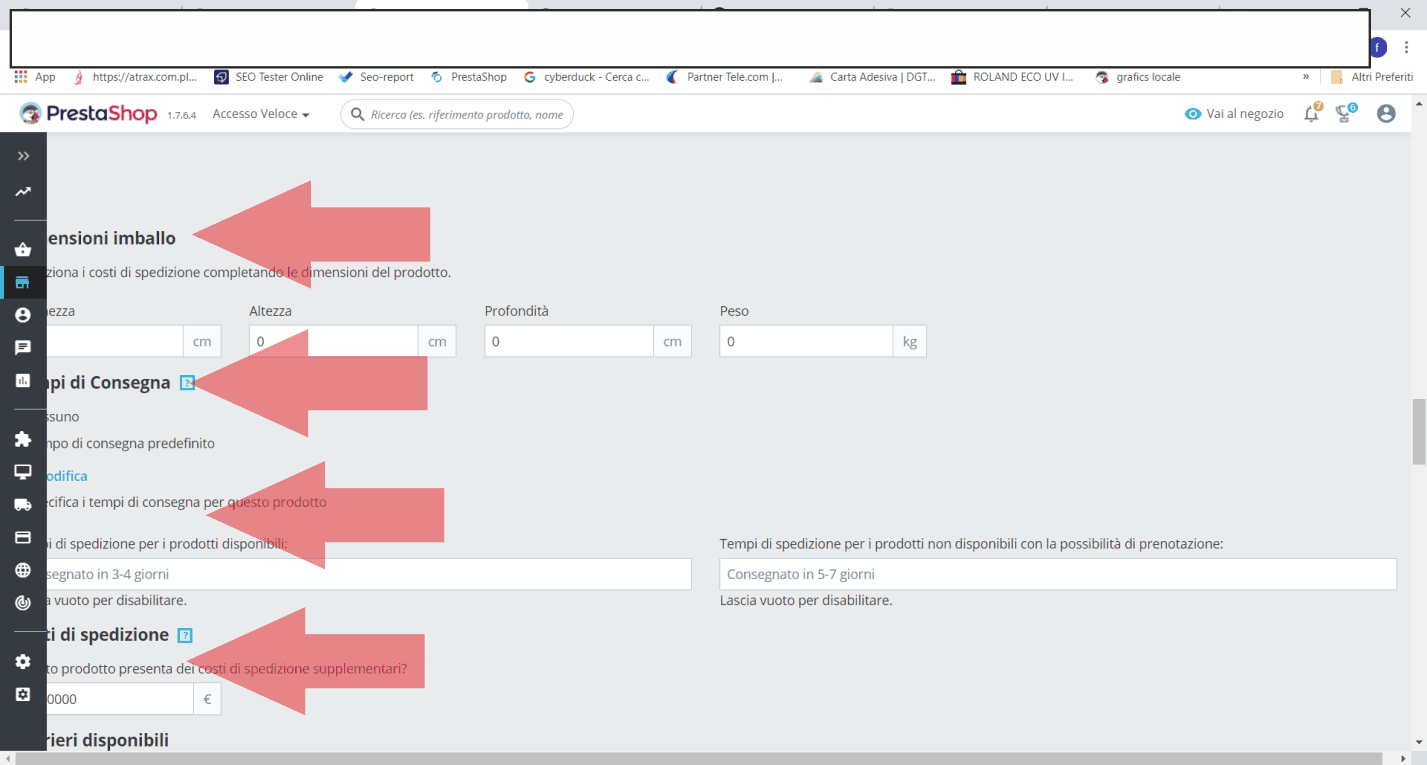Open the Statistics bar chart icon in sidebar
Viewport: 1427px width, 765px height.
pyautogui.click(x=23, y=380)
